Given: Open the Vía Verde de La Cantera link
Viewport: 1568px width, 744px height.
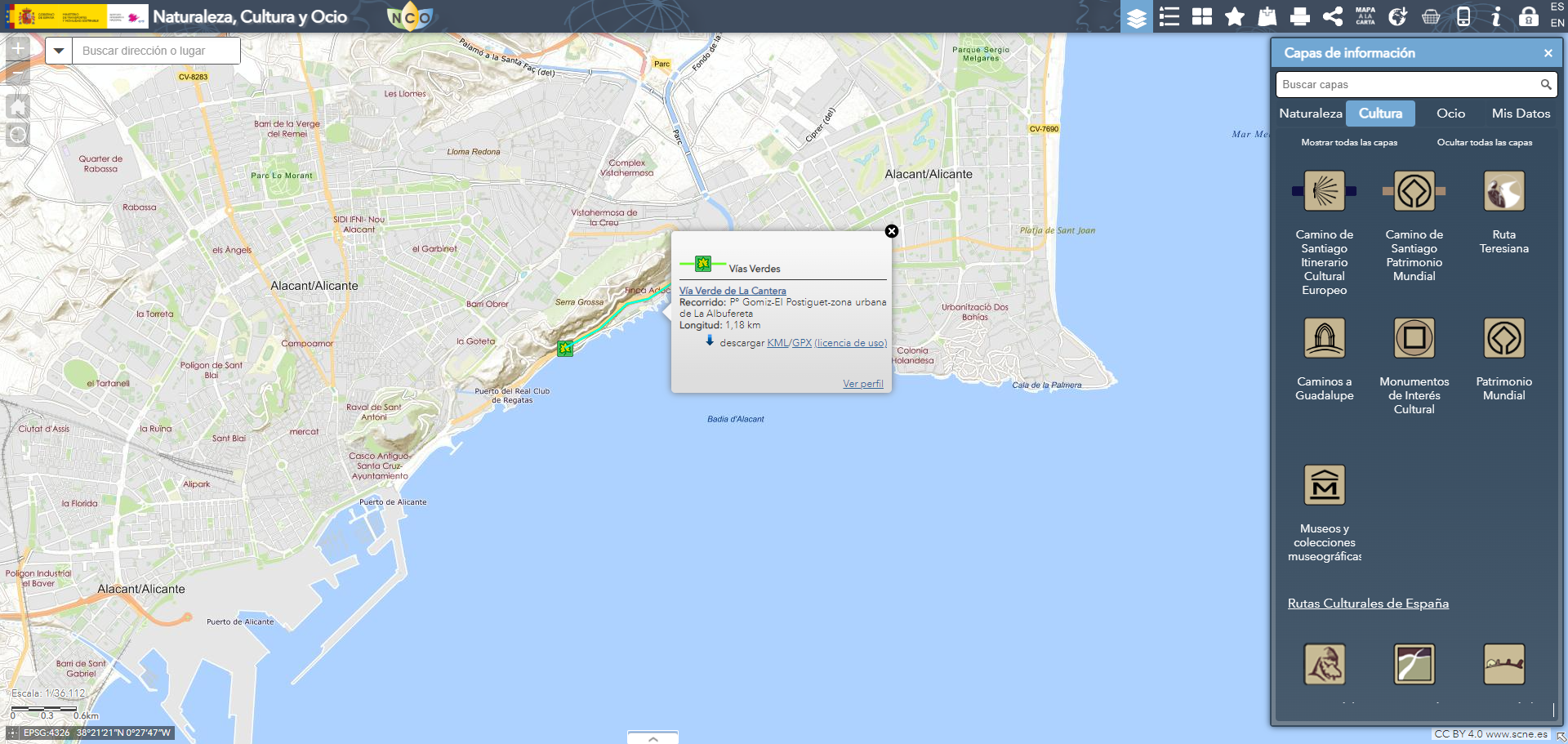Looking at the screenshot, I should coord(733,291).
